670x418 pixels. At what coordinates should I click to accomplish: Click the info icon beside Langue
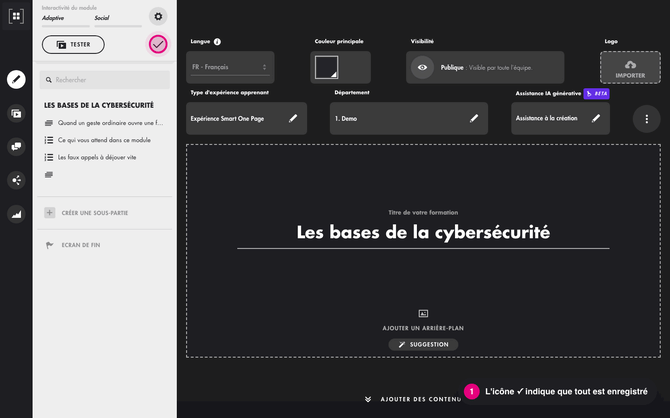pos(217,41)
